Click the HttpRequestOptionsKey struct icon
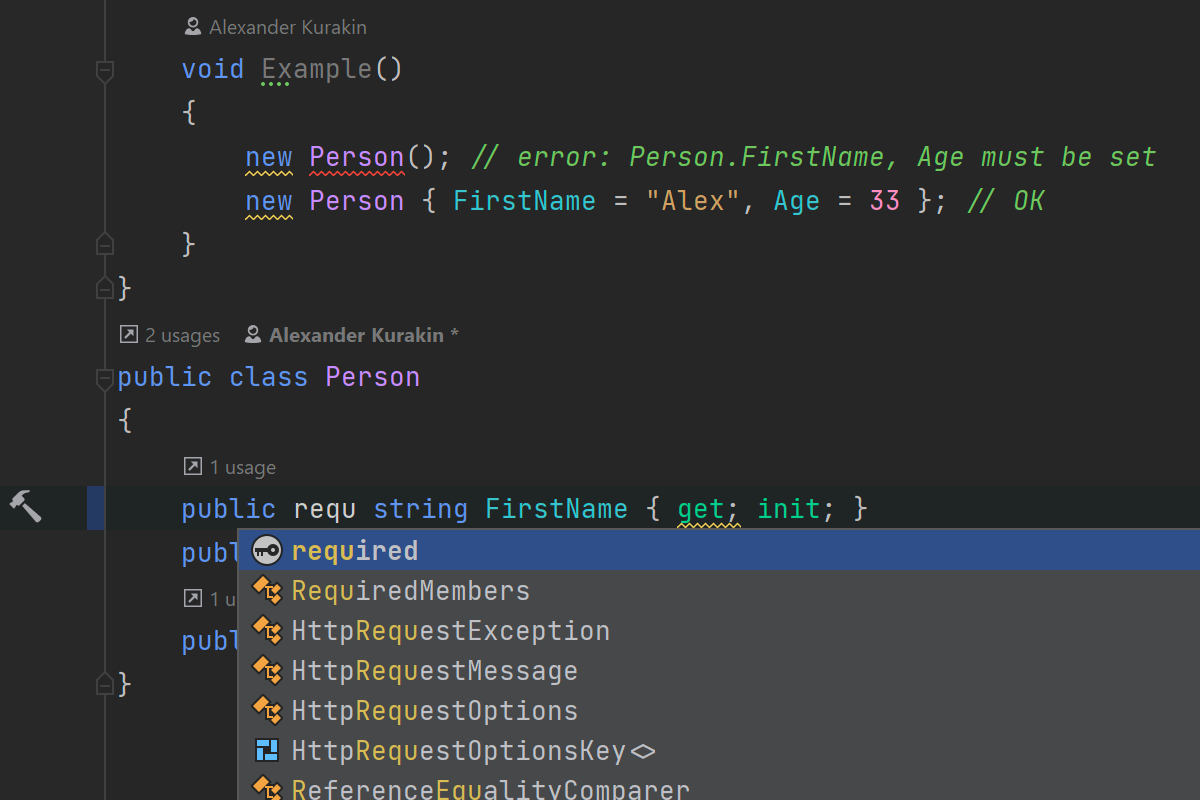The image size is (1200, 800). tap(267, 751)
